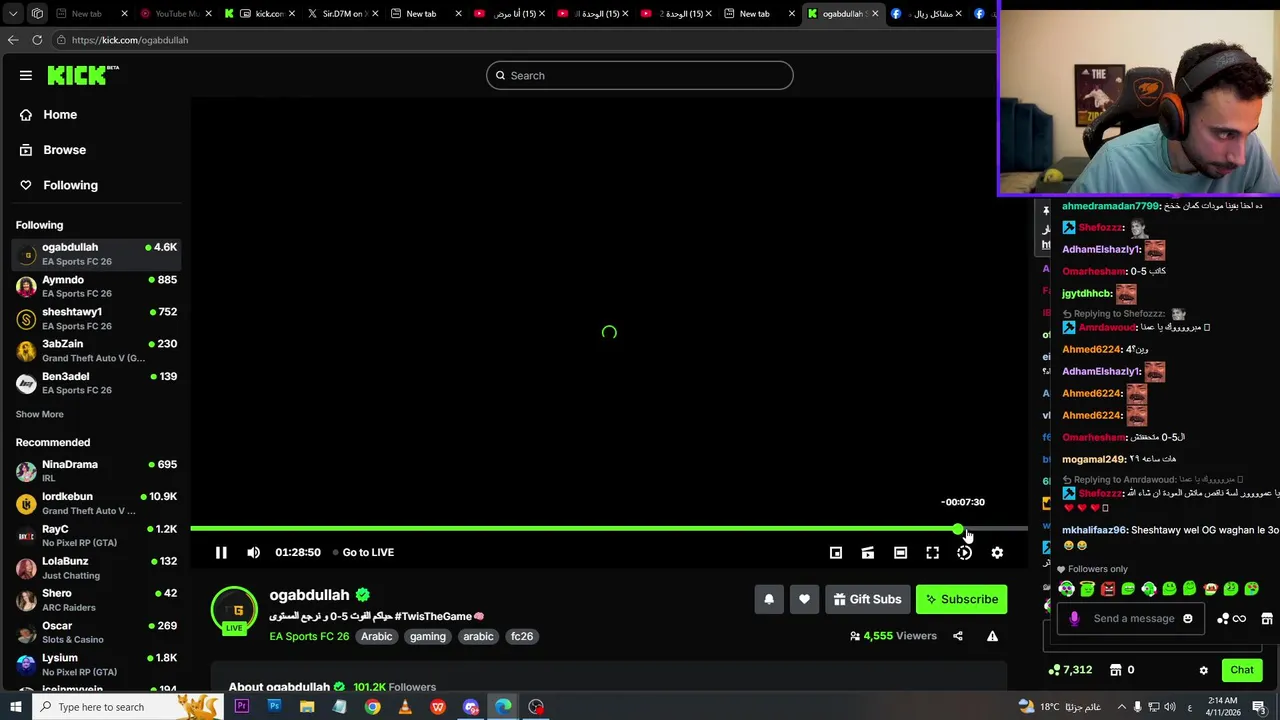Select the Arabic tag chip
Image resolution: width=1280 pixels, height=720 pixels.
(x=377, y=636)
